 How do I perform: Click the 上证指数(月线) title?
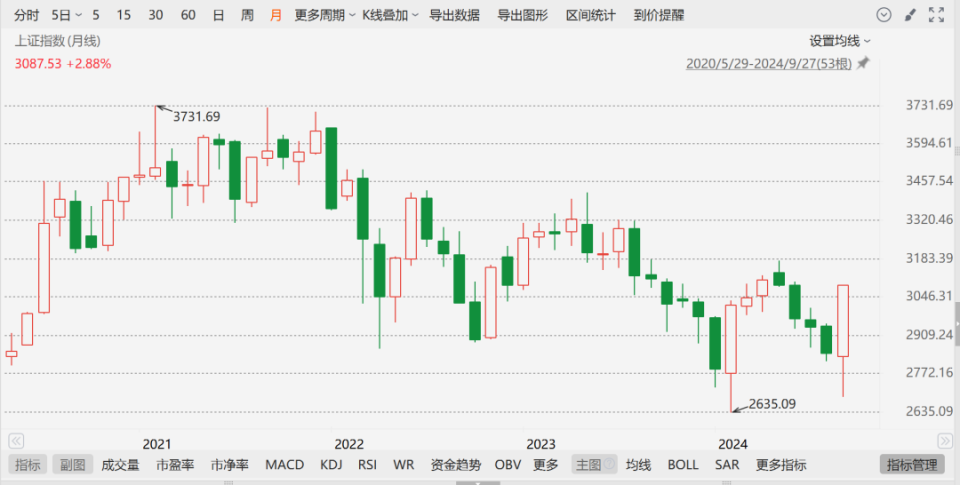click(58, 41)
